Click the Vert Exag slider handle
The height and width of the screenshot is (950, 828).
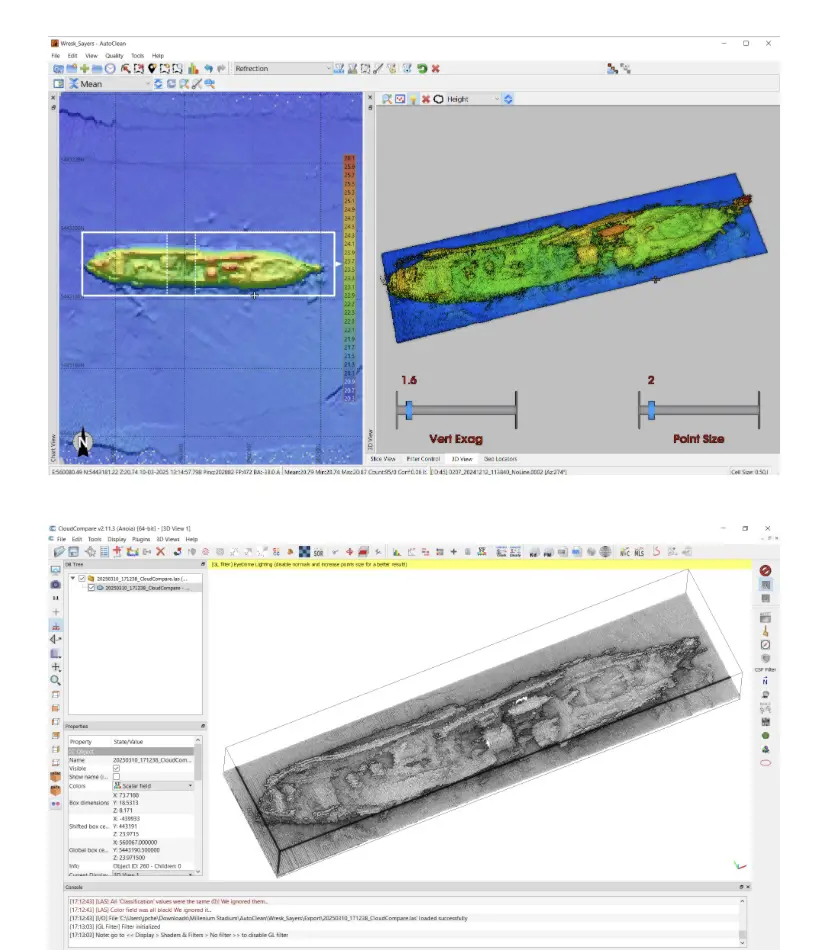(409, 409)
